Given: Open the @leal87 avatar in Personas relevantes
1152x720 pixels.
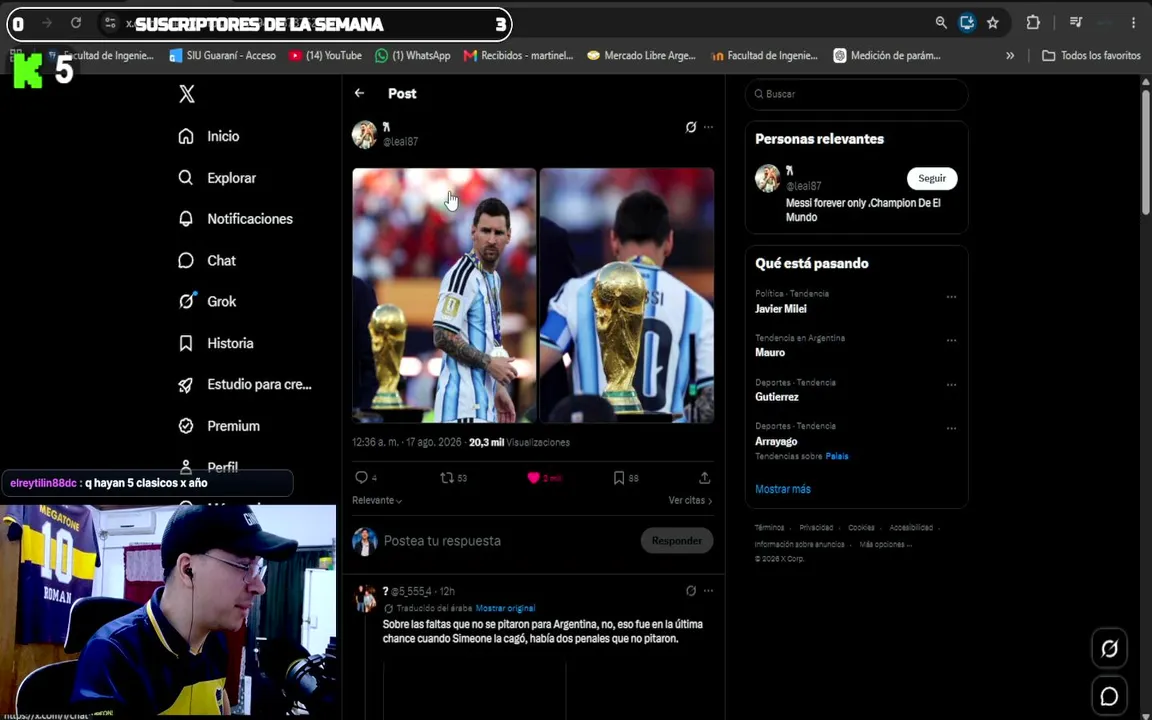Looking at the screenshot, I should click(x=768, y=179).
